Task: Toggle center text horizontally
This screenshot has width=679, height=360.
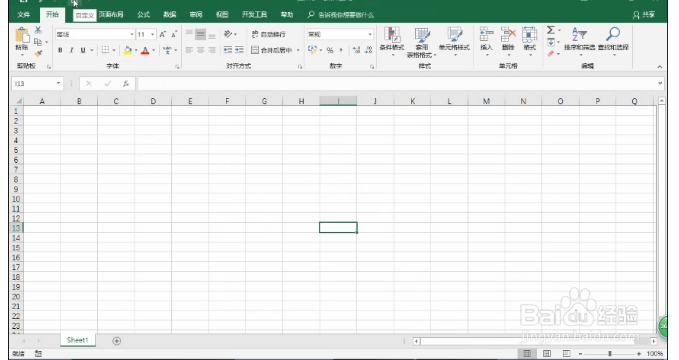Action: (200, 50)
